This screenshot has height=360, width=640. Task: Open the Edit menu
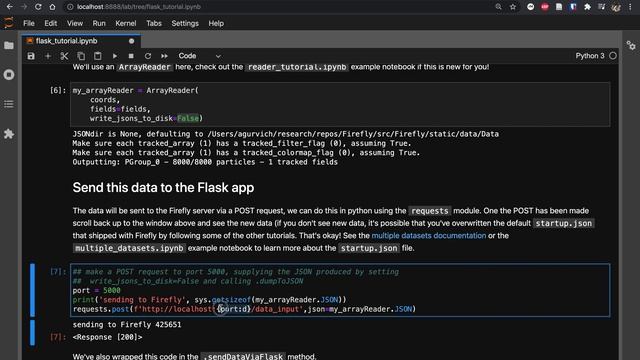point(51,23)
